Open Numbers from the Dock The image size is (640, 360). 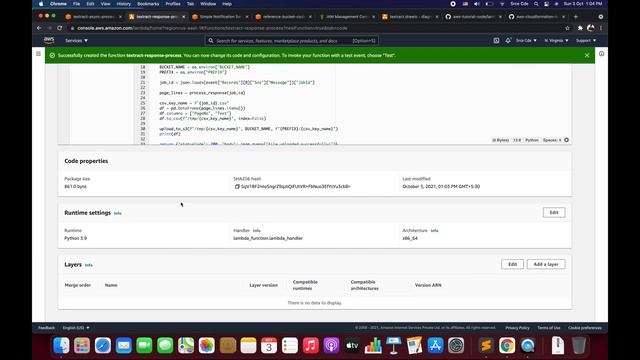tap(373, 345)
